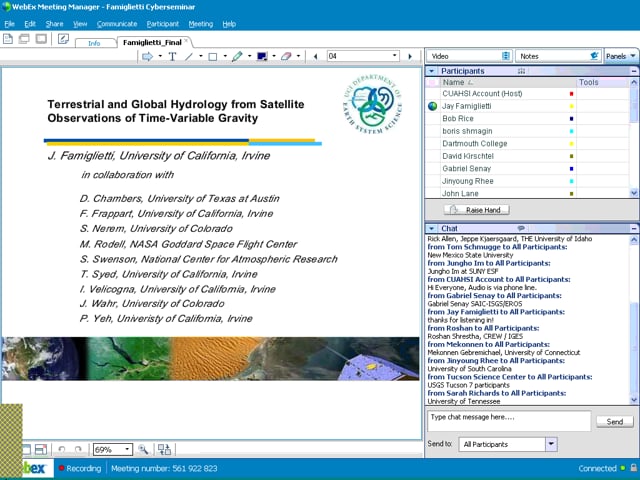Select the Pointer arrow annotation tool
640x480 pixels.
[147, 56]
